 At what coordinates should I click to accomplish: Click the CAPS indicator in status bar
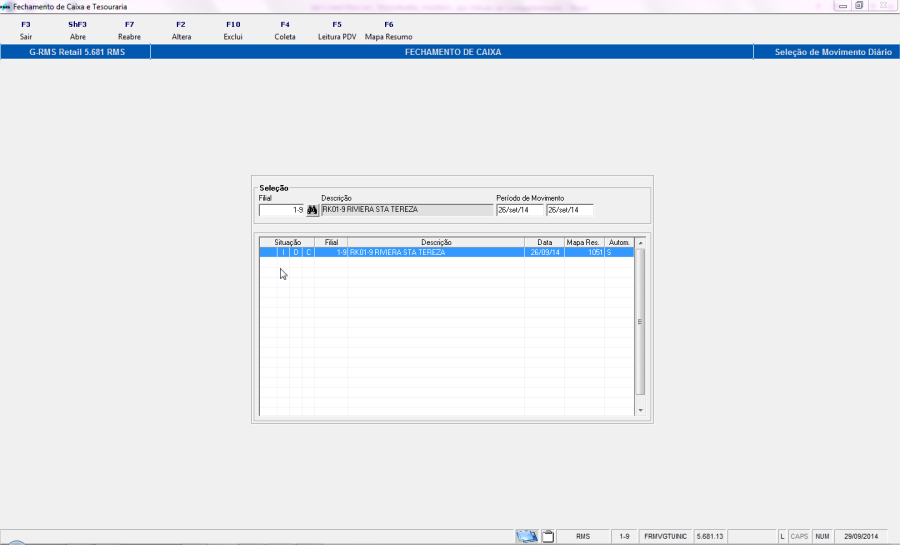tap(799, 536)
